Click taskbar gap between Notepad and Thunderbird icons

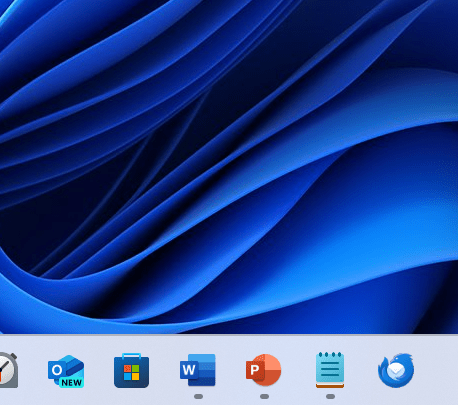tap(361, 370)
